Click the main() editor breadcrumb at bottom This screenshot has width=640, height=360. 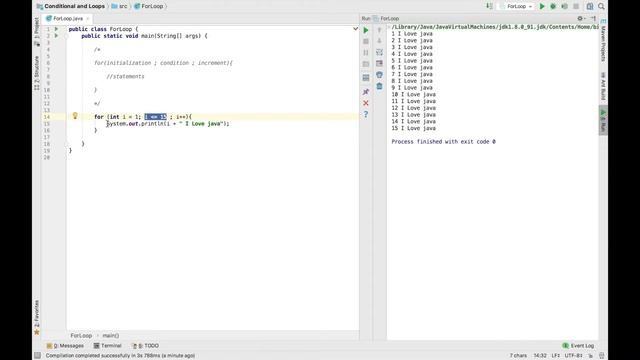tap(111, 336)
